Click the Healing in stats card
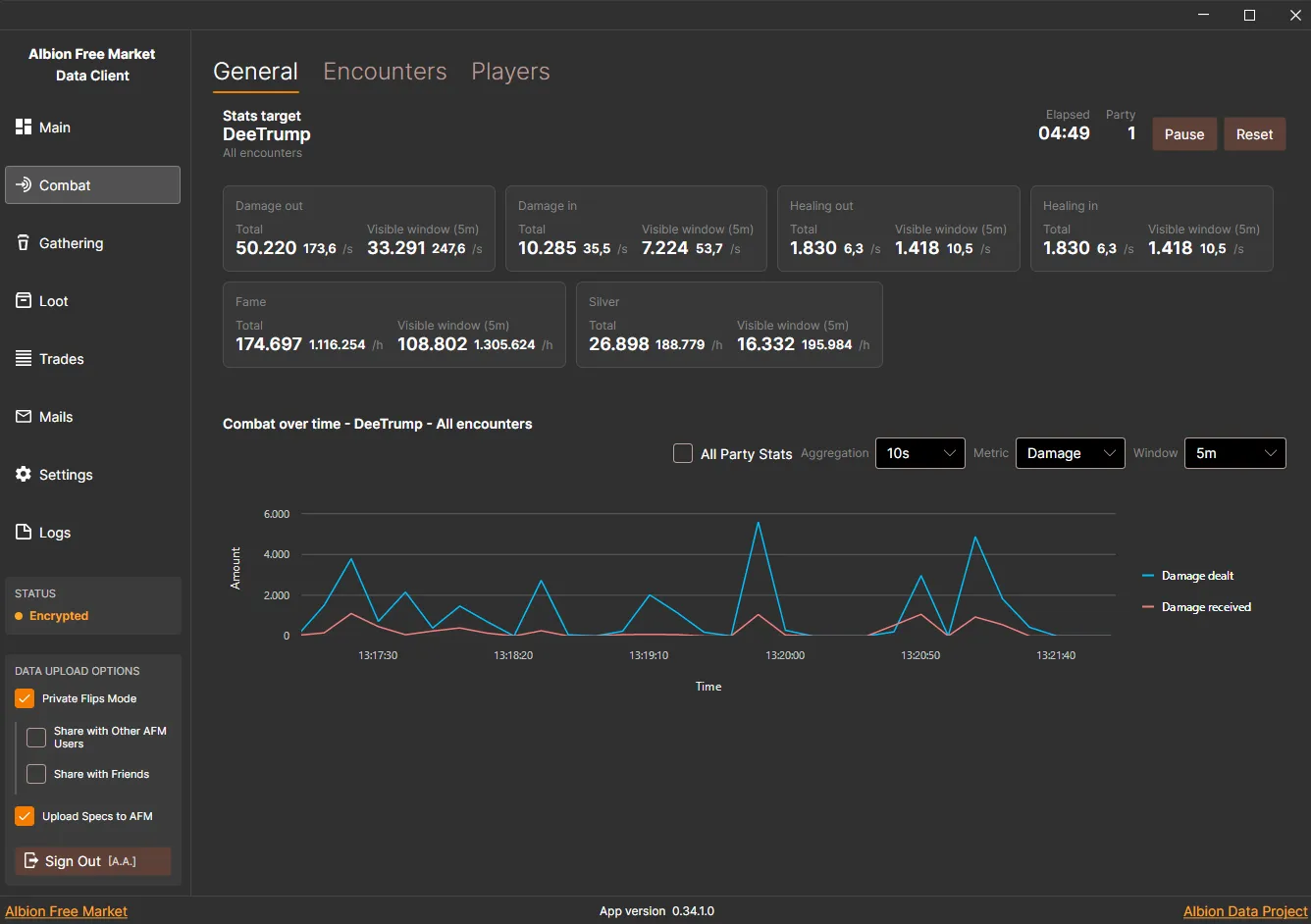The height and width of the screenshot is (924, 1311). (1152, 229)
